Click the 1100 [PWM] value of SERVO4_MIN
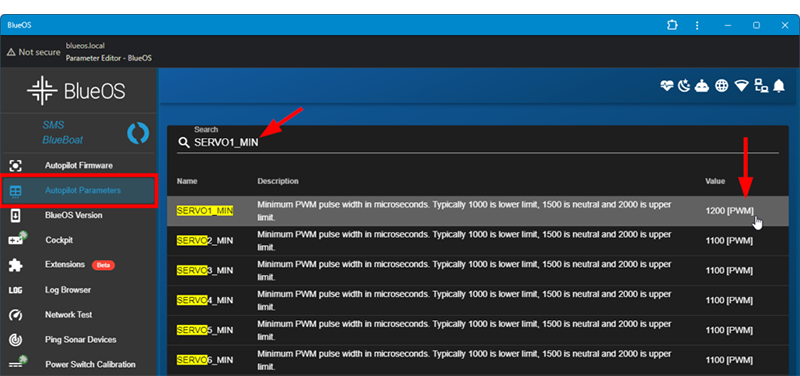 (729, 301)
